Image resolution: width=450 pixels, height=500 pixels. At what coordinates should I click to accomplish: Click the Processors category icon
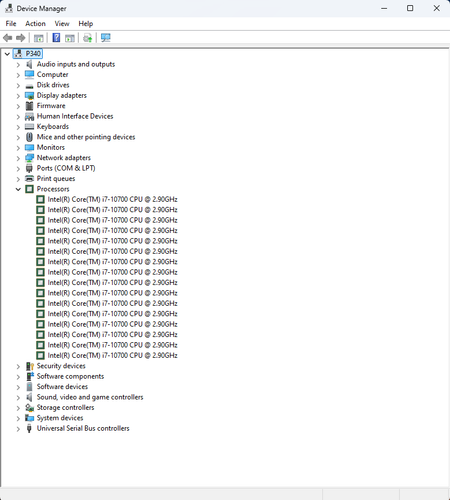click(29, 189)
